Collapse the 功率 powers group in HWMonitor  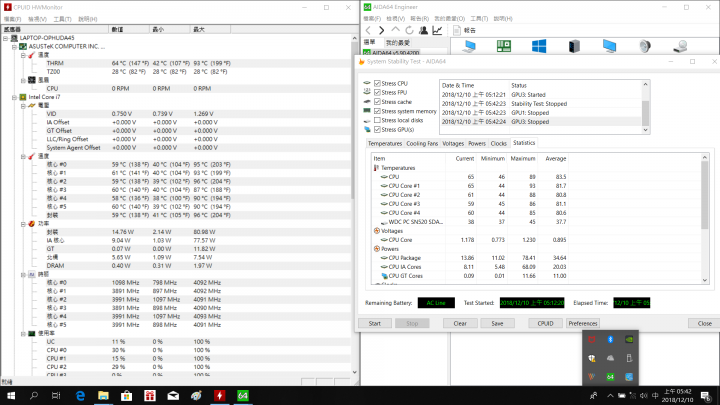(23, 224)
